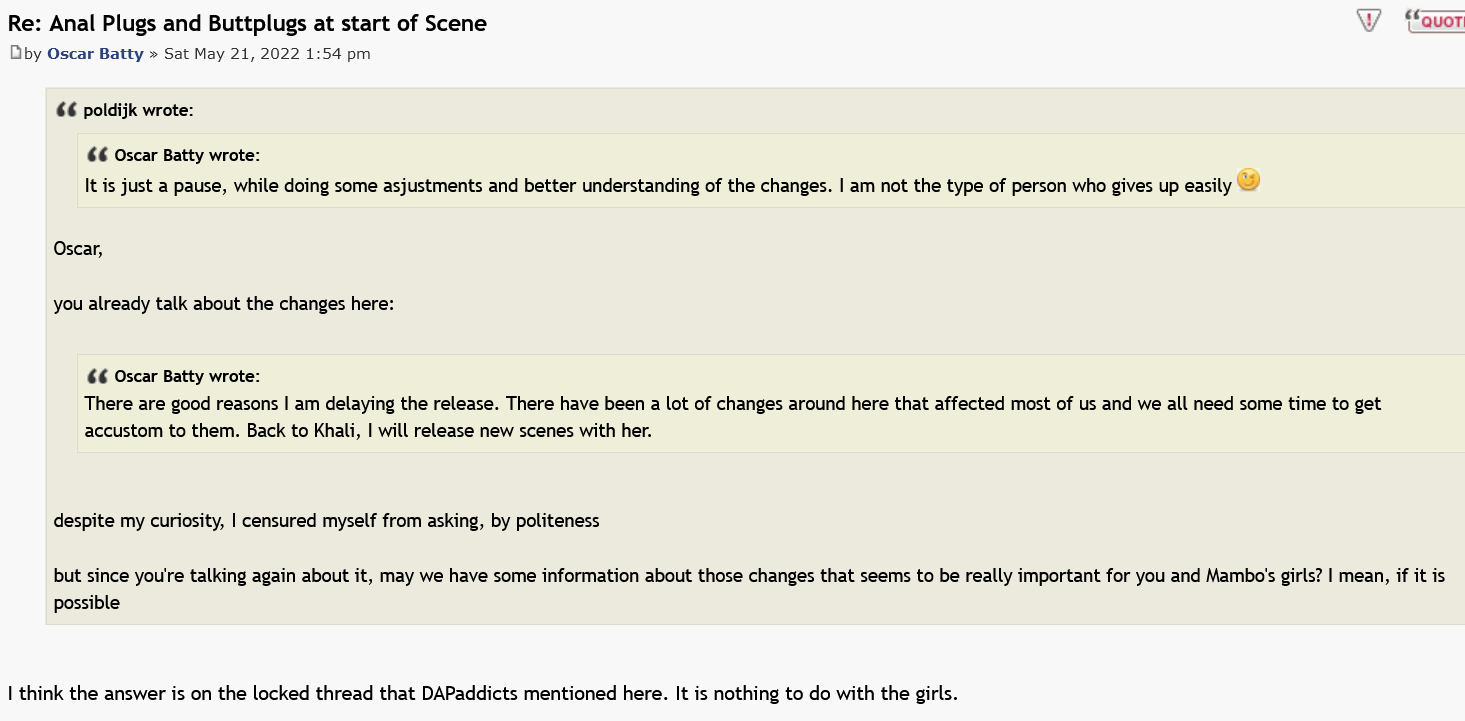Click the small post document icon
The height and width of the screenshot is (721, 1465).
click(x=15, y=53)
